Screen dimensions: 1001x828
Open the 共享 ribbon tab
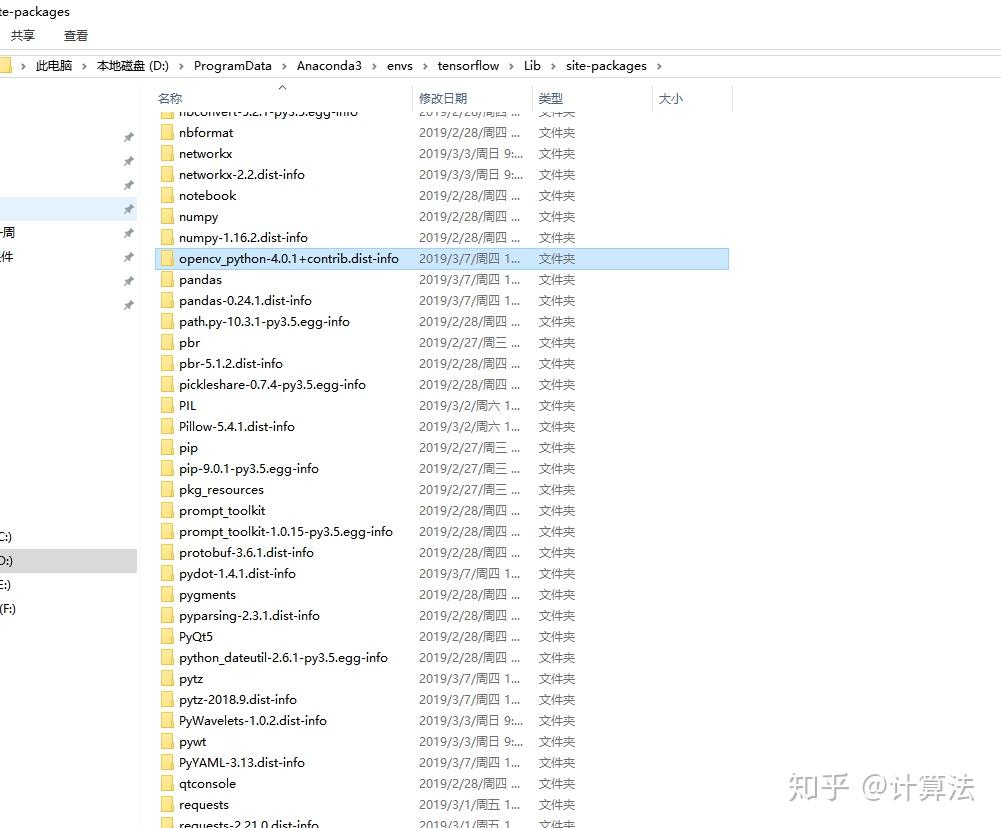click(23, 36)
